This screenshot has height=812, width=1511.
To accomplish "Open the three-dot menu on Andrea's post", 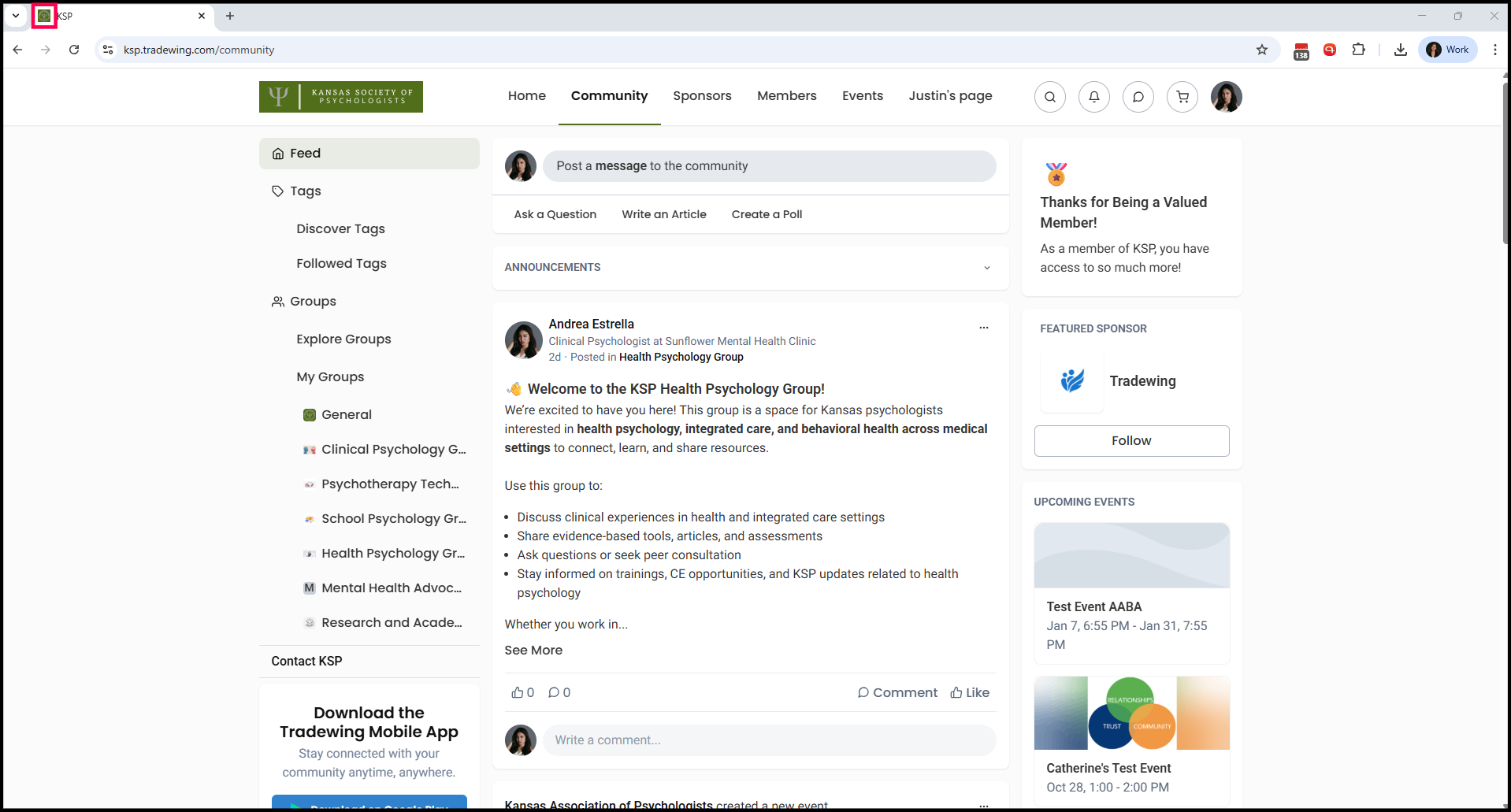I will coord(983,328).
